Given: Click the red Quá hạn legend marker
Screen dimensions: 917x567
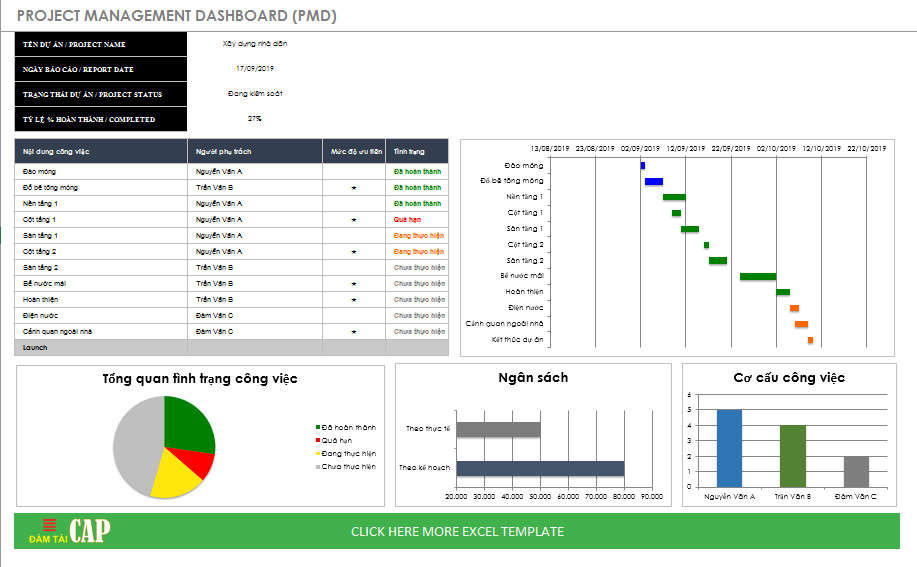Looking at the screenshot, I should click(x=318, y=440).
